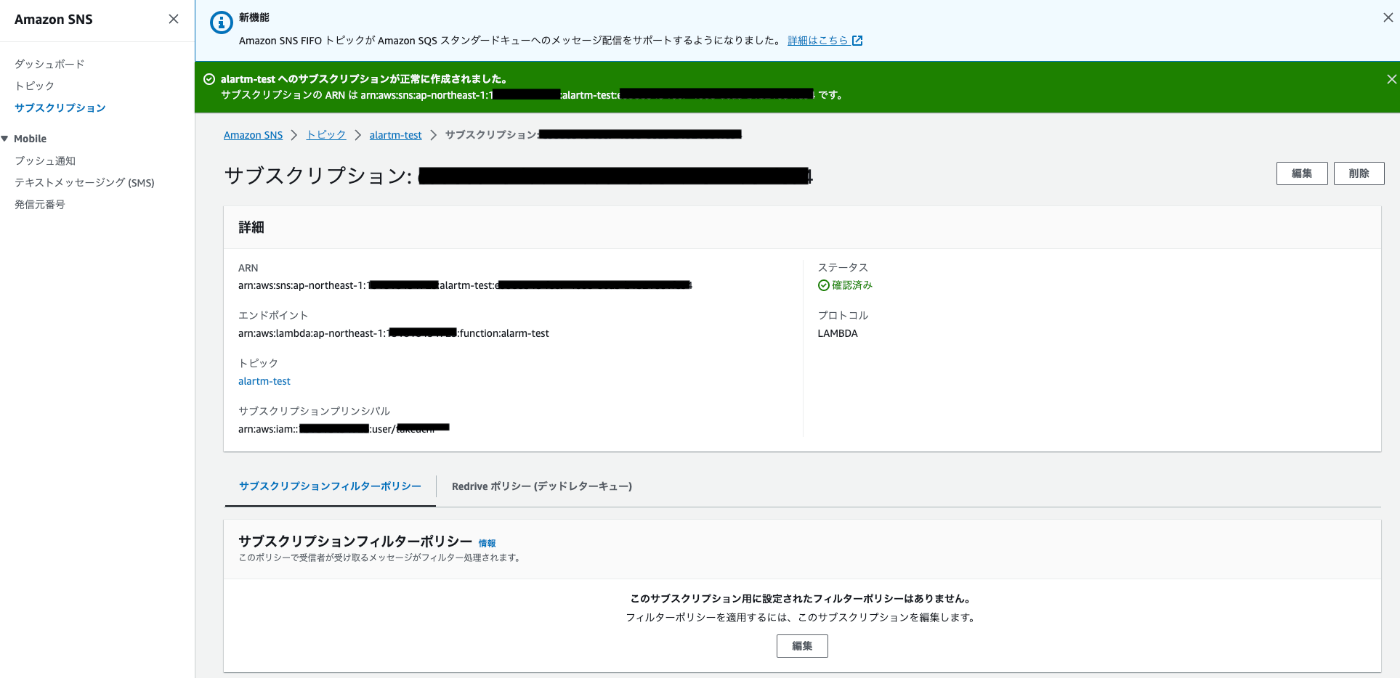The image size is (1400, 678).
Task: Open the alartm-test topic link in details
Action: pos(264,381)
